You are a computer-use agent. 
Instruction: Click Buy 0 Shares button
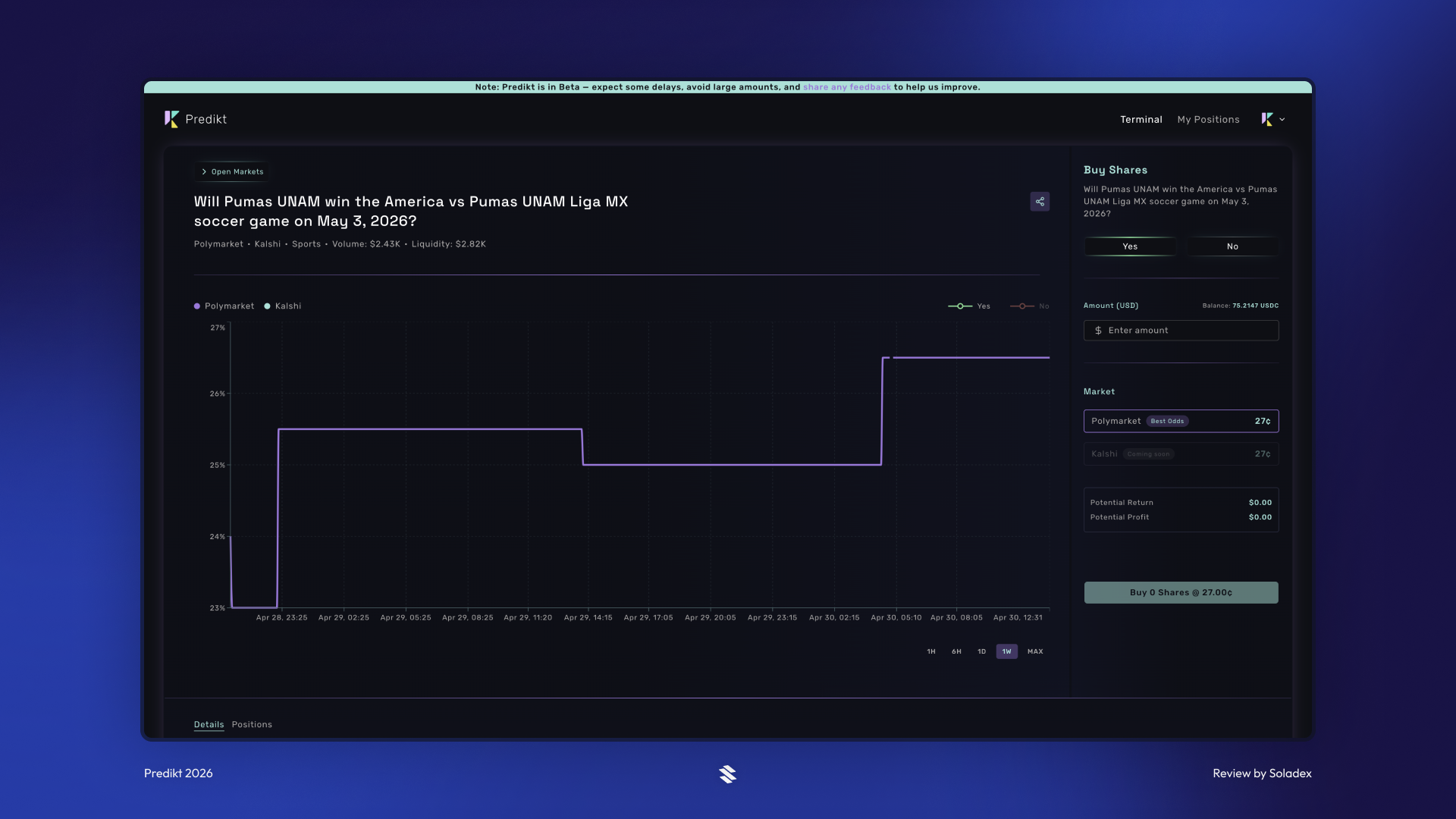[x=1181, y=592]
